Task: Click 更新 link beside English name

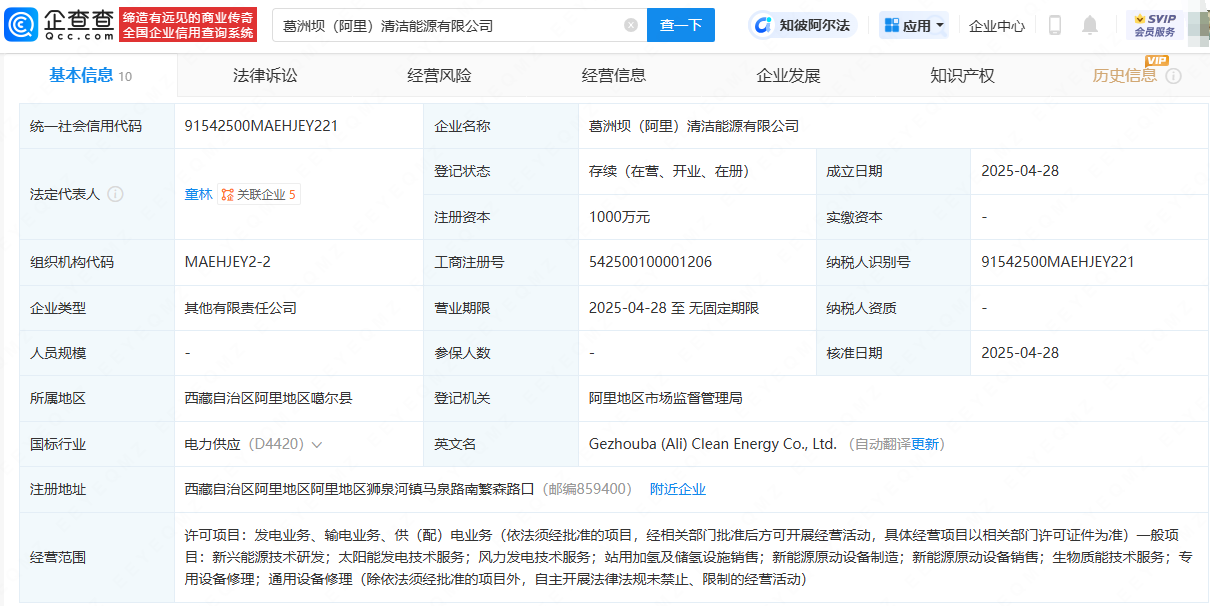Action: (926, 444)
